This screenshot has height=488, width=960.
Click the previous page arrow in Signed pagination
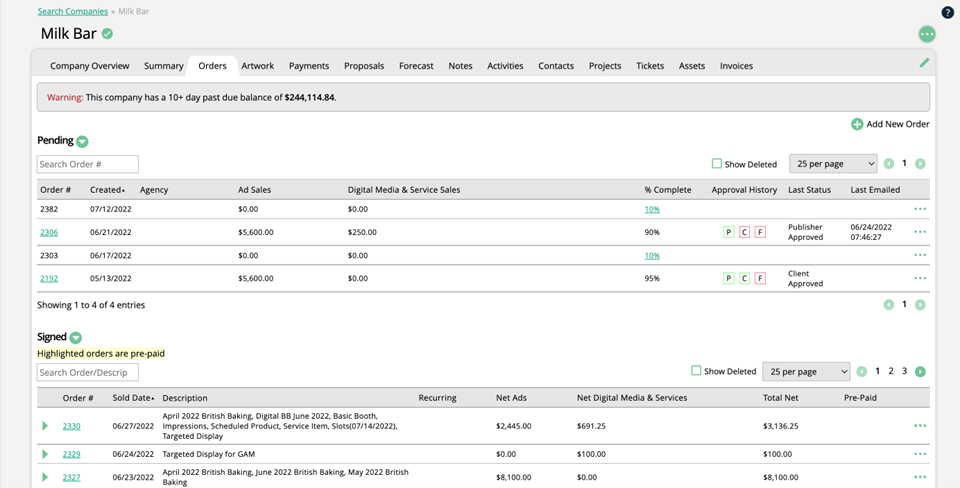(862, 372)
